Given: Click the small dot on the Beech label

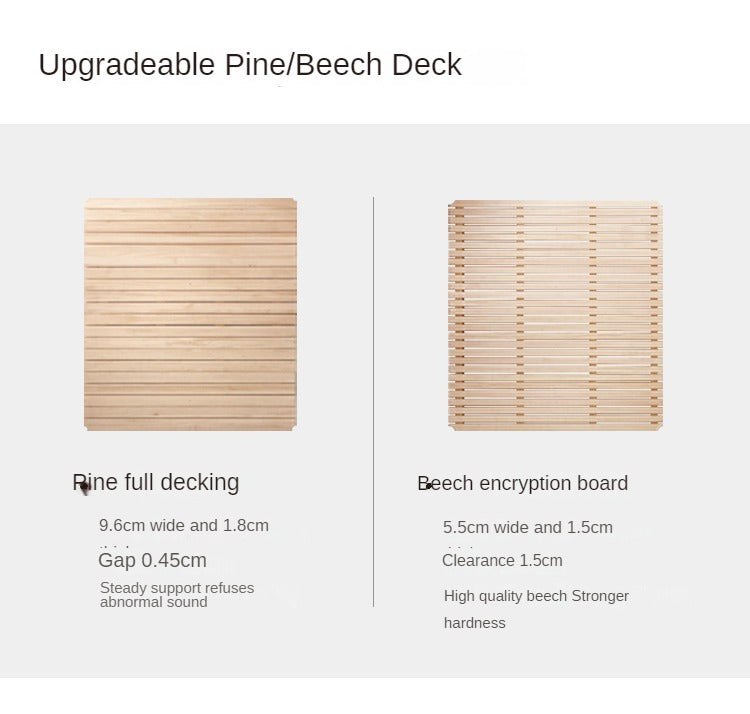Looking at the screenshot, I should (x=428, y=485).
